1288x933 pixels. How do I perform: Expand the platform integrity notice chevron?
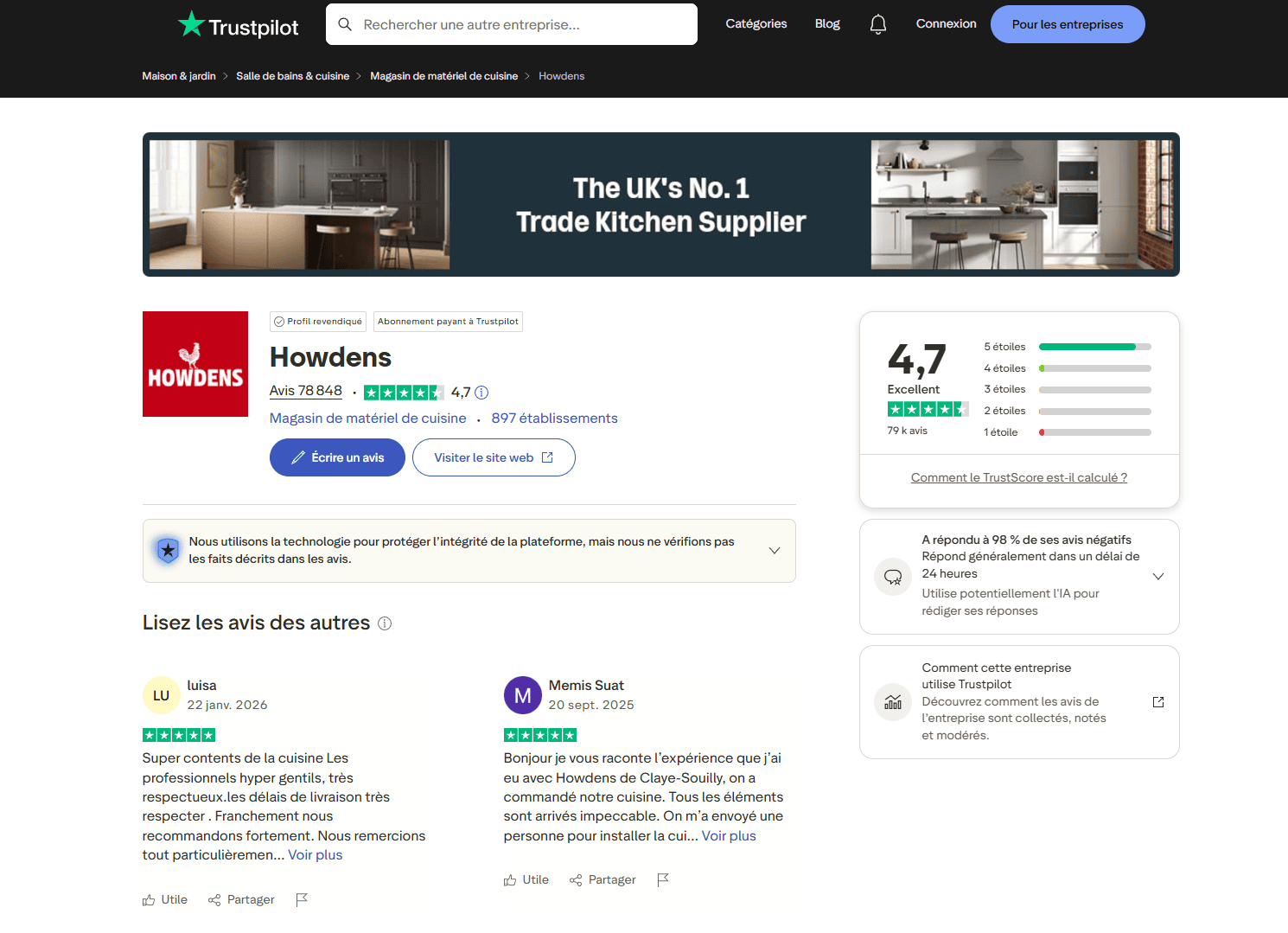pyautogui.click(x=775, y=551)
